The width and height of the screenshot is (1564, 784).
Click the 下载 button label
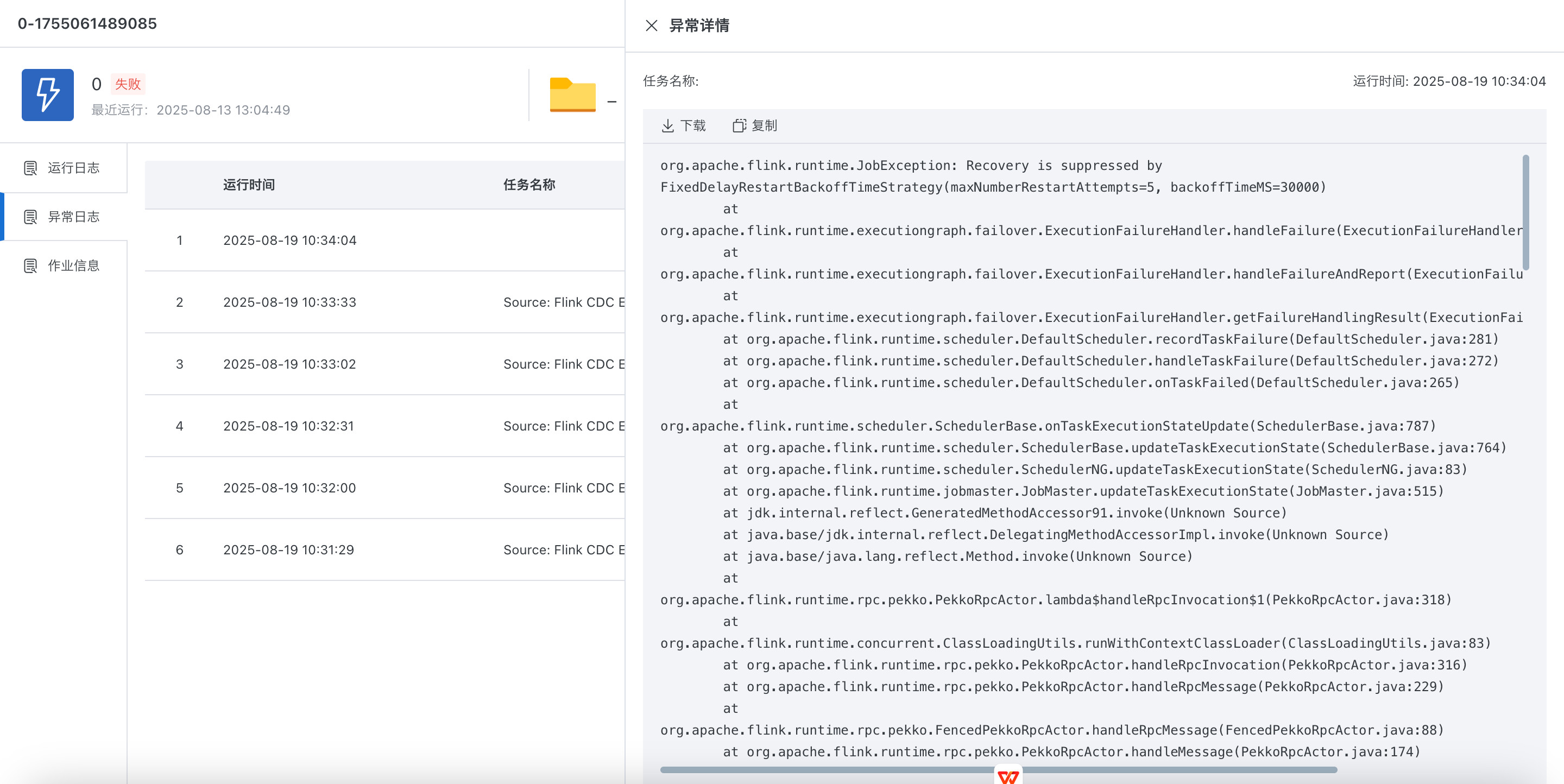coord(693,125)
